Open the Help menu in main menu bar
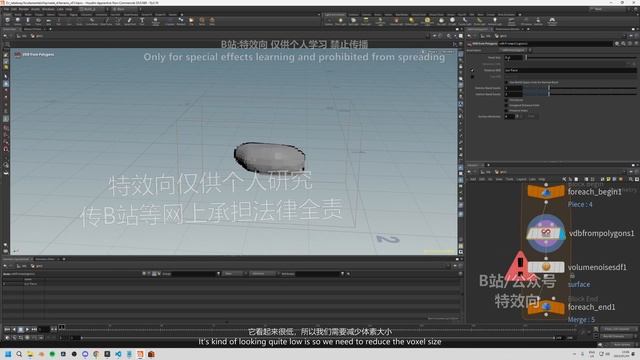The height and width of the screenshot is (360, 640). click(69, 9)
